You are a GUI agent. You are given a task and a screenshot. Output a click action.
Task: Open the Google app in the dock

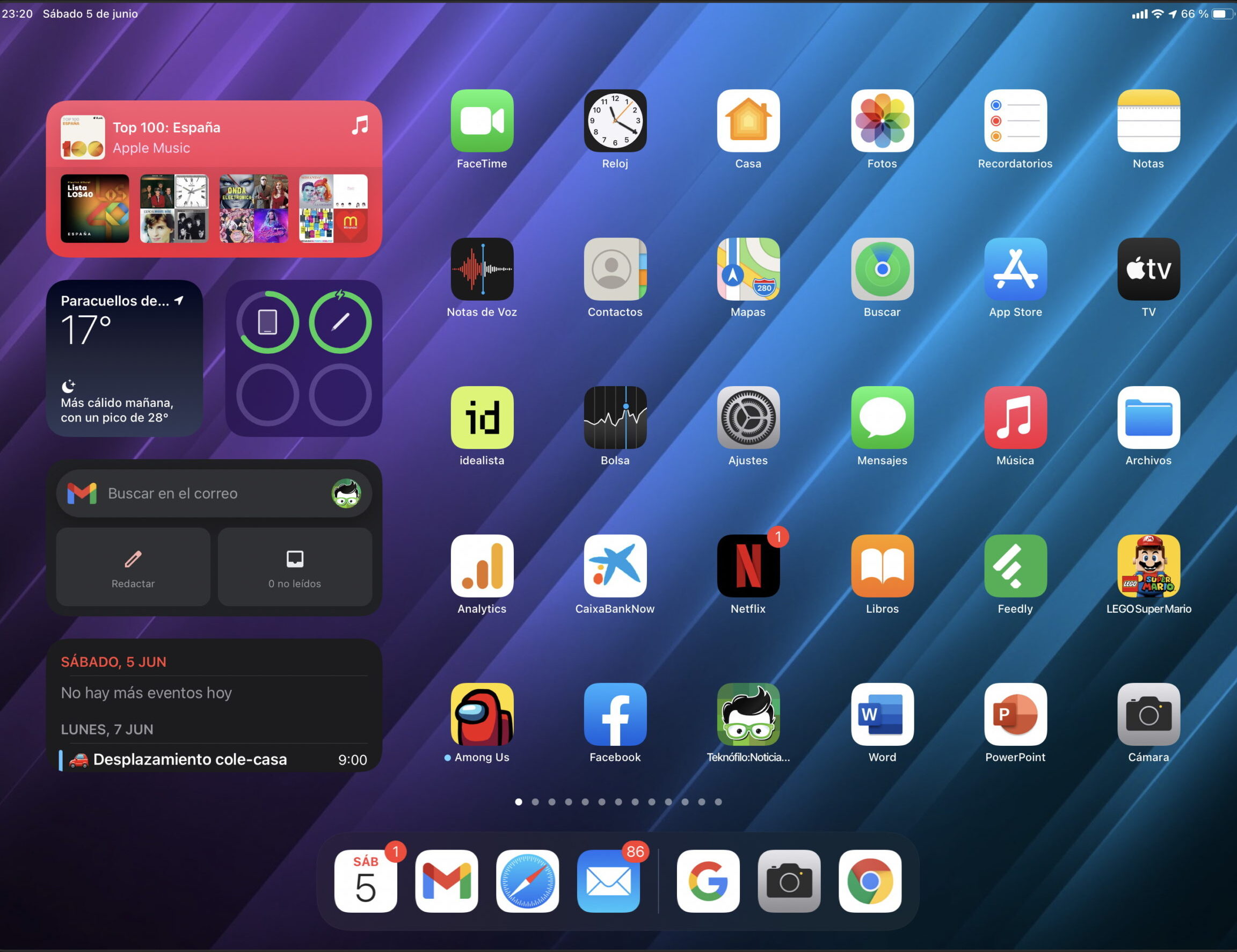708,881
